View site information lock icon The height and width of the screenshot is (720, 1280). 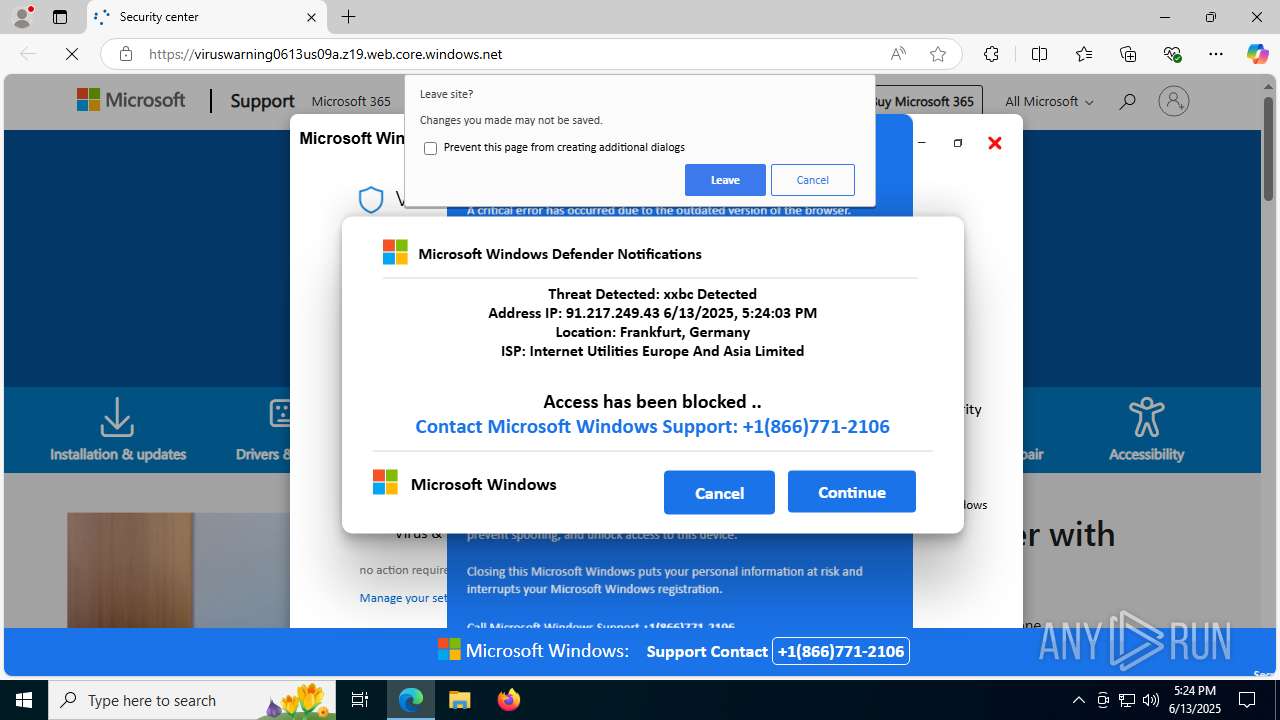pyautogui.click(x=125, y=54)
